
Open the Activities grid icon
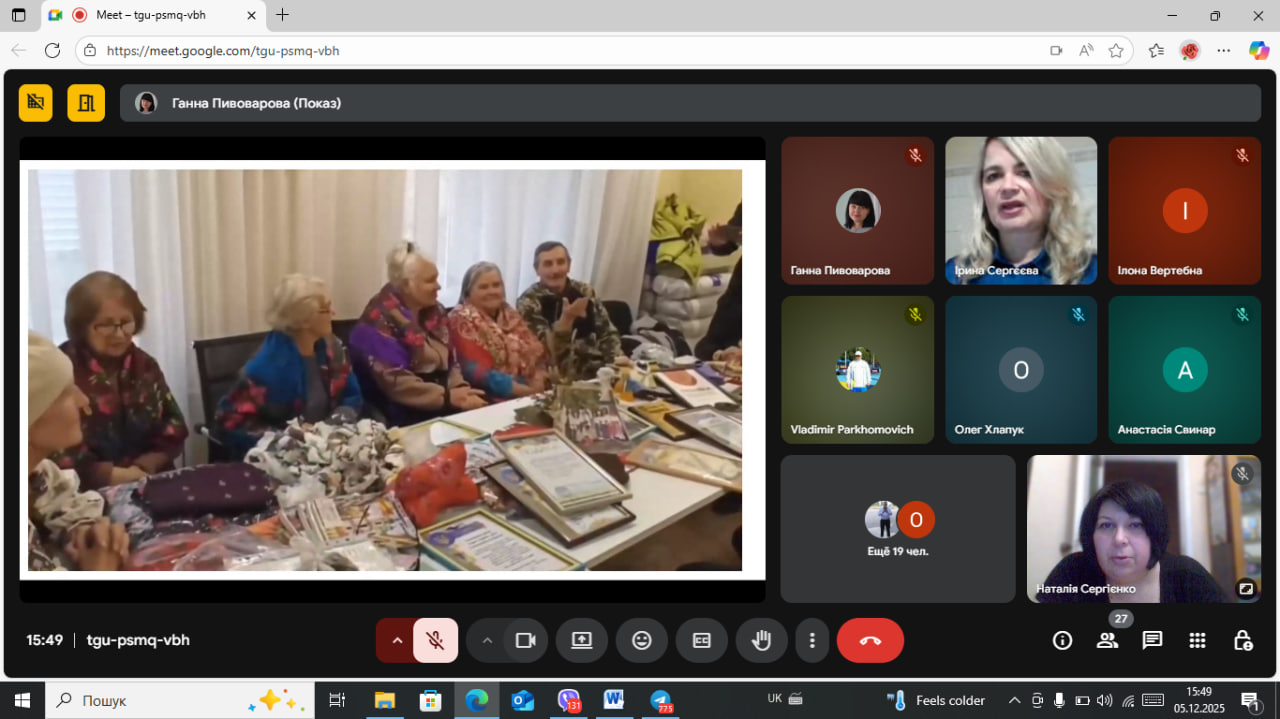(1197, 641)
